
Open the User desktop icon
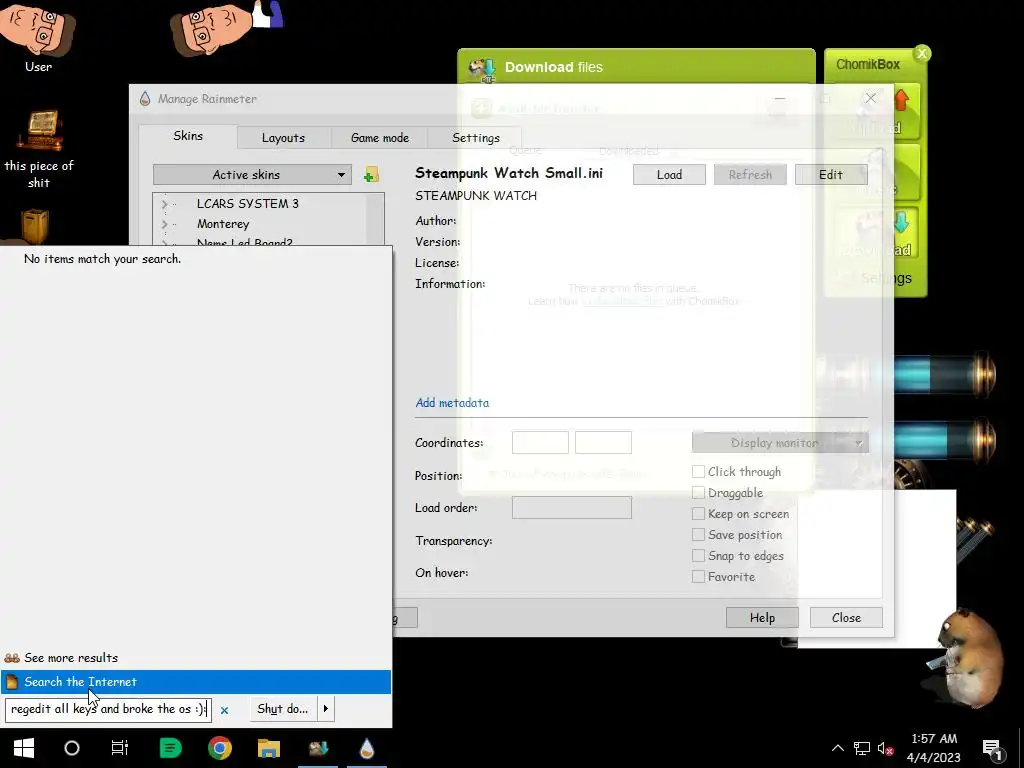point(38,36)
